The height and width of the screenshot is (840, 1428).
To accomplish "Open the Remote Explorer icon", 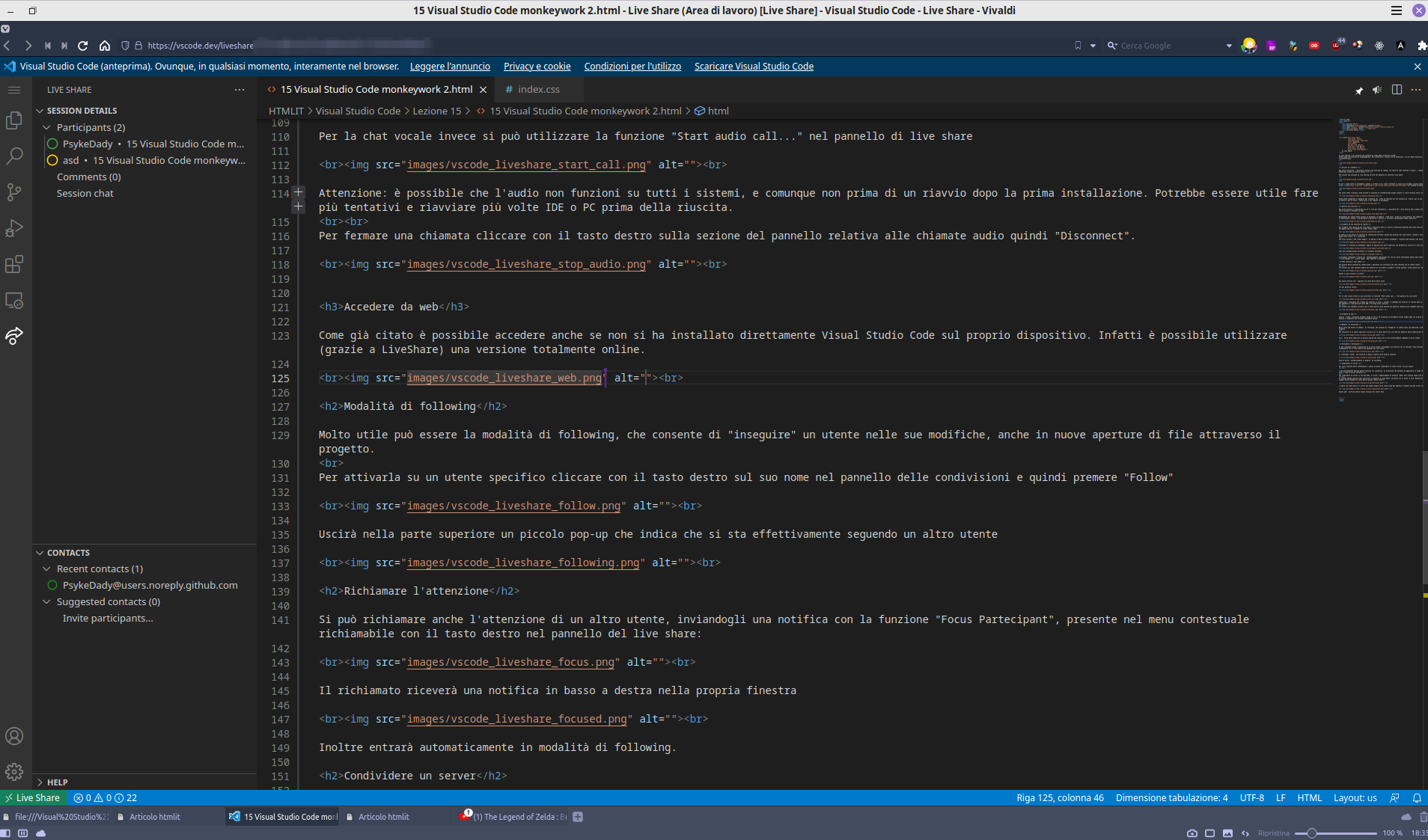I will click(x=14, y=301).
